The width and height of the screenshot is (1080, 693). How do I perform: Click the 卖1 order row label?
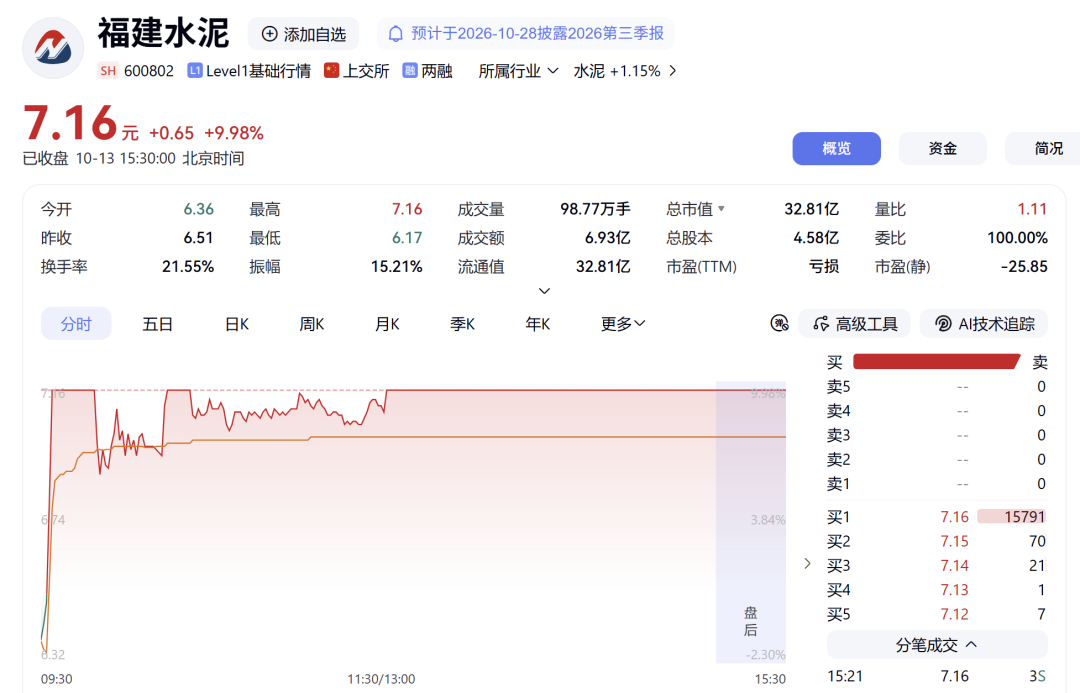838,484
